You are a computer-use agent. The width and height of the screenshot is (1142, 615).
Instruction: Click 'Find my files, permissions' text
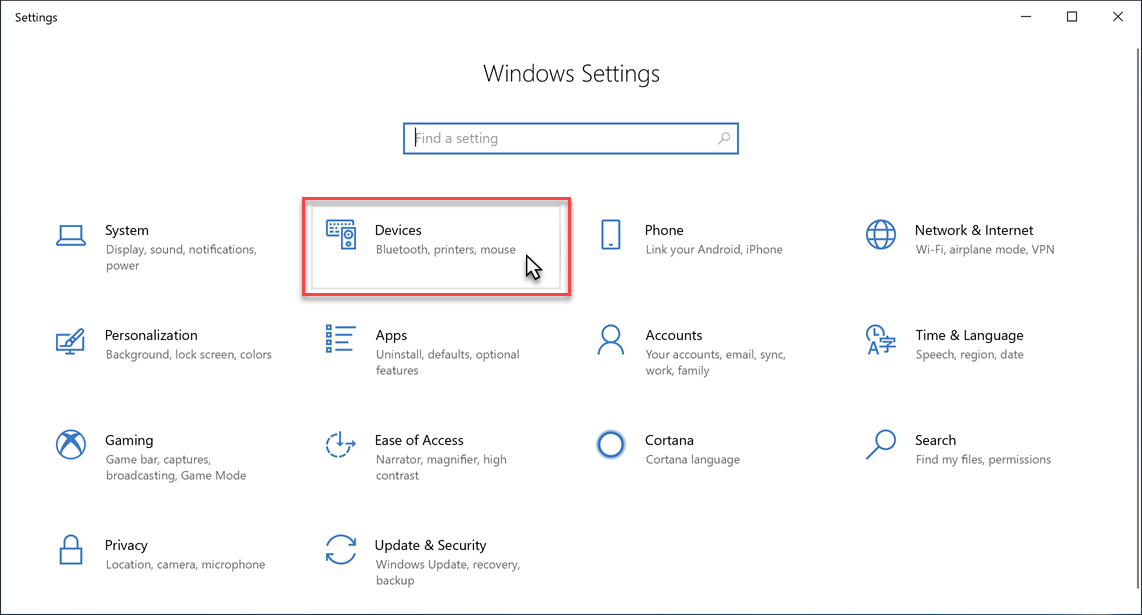point(983,459)
